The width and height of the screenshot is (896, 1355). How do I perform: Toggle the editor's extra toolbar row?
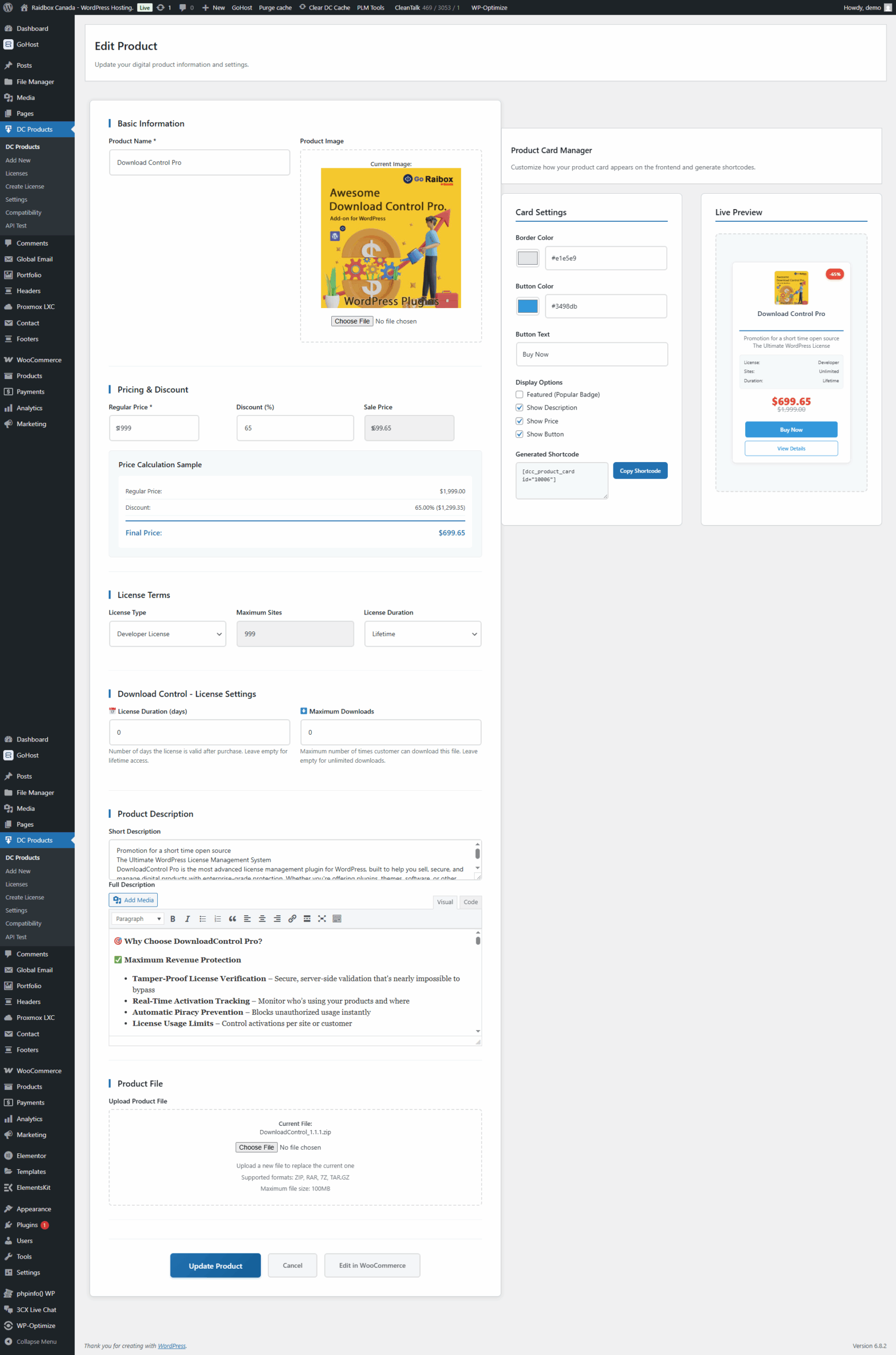click(337, 918)
